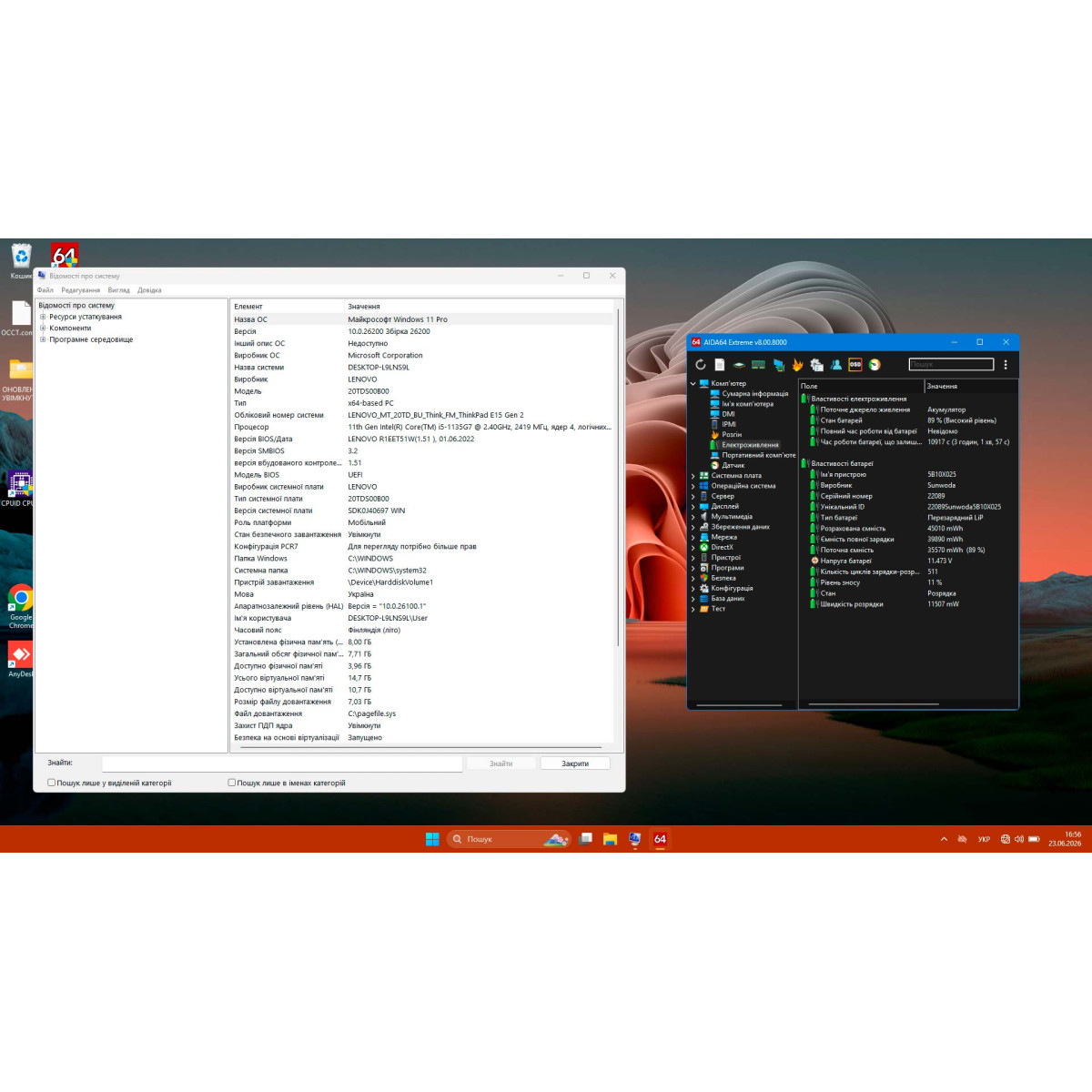This screenshot has height=1092, width=1092.
Task: Select Розгін item in AIDA64 tree
Action: (x=732, y=435)
